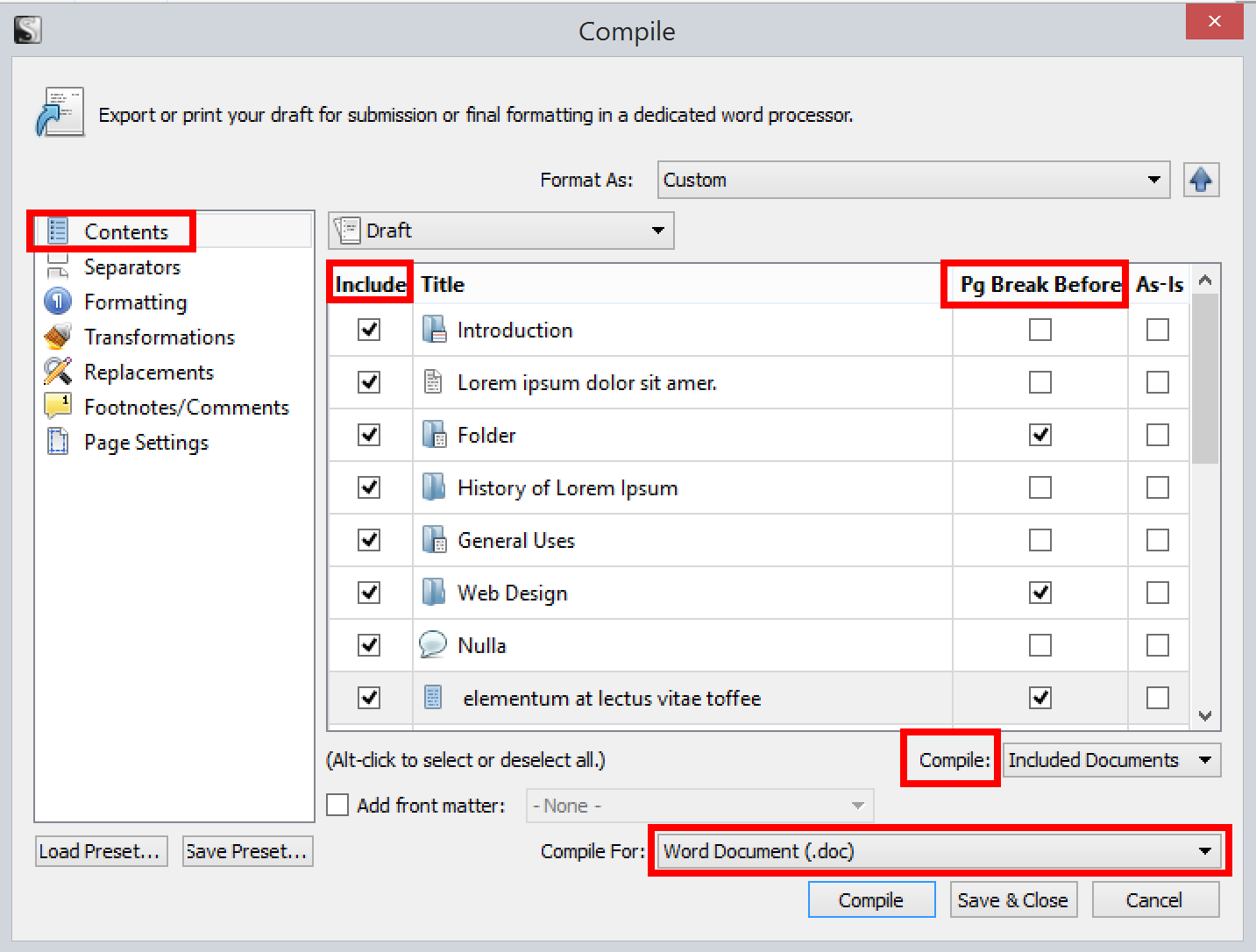Open the Compile For file type dropdown
This screenshot has height=952, width=1256.
[938, 851]
